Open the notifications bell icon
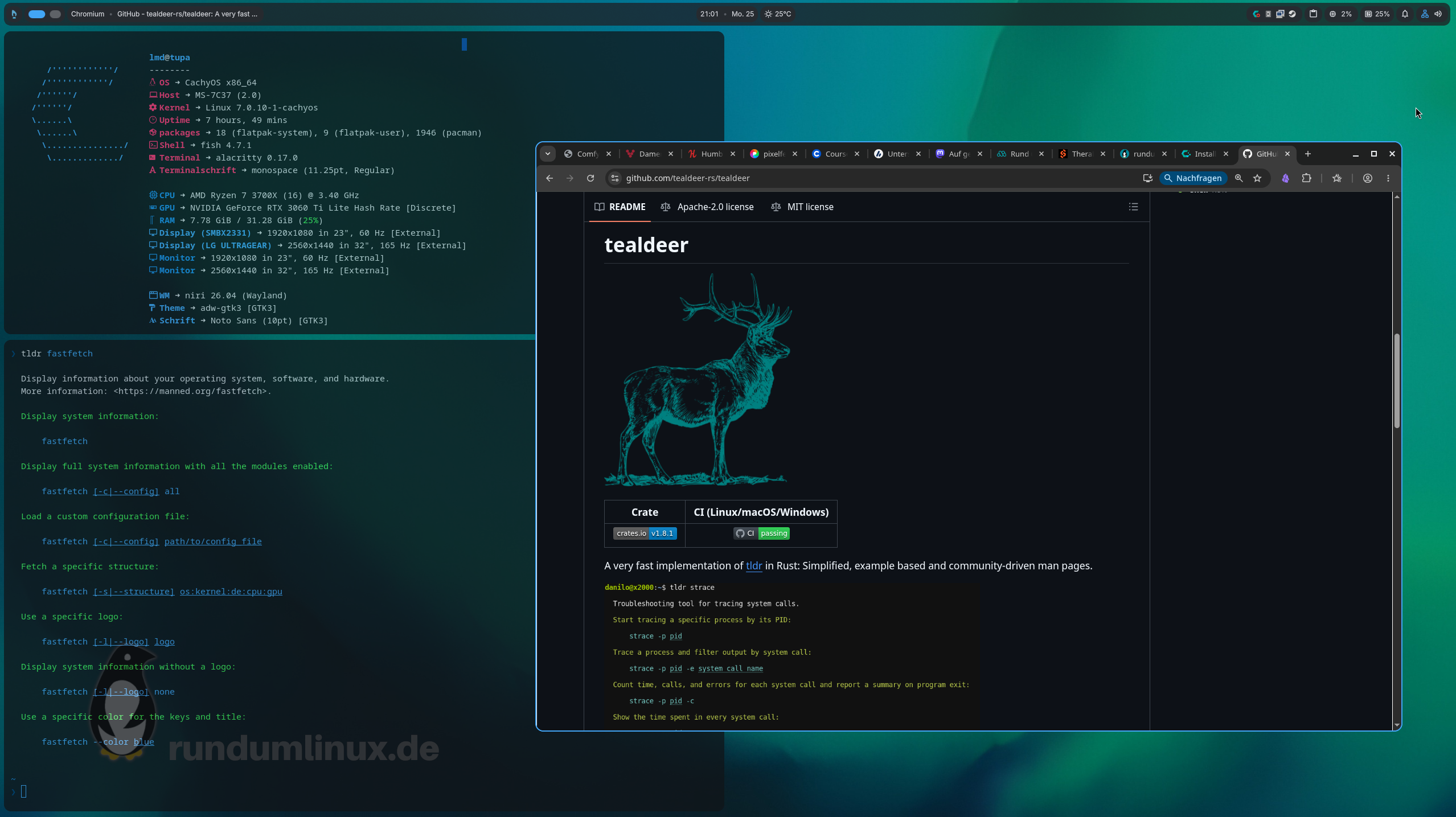 (x=1405, y=14)
